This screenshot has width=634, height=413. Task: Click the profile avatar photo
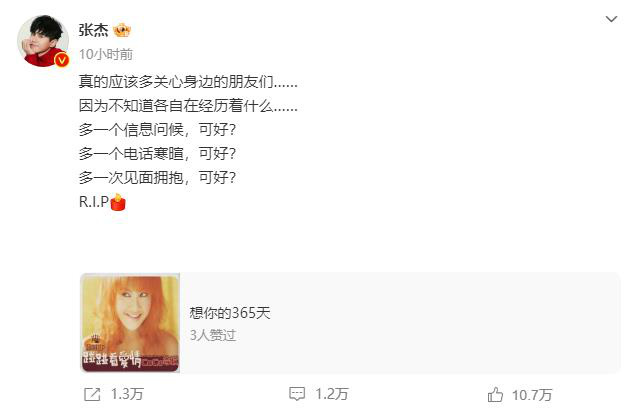(43, 41)
